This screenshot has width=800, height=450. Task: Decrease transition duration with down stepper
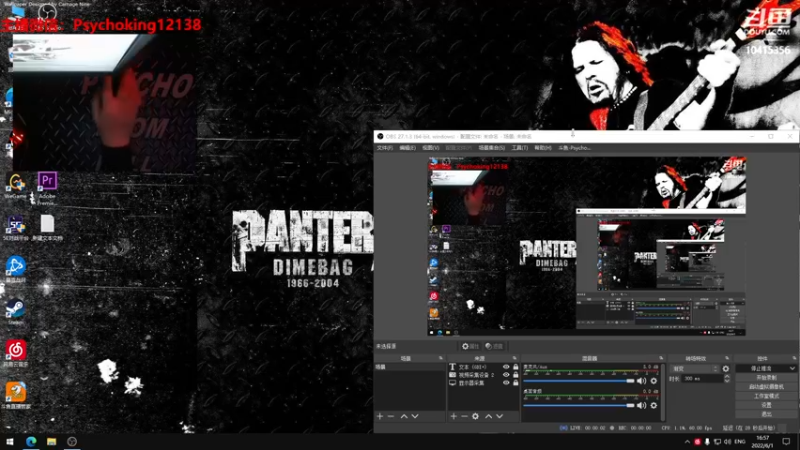727,381
